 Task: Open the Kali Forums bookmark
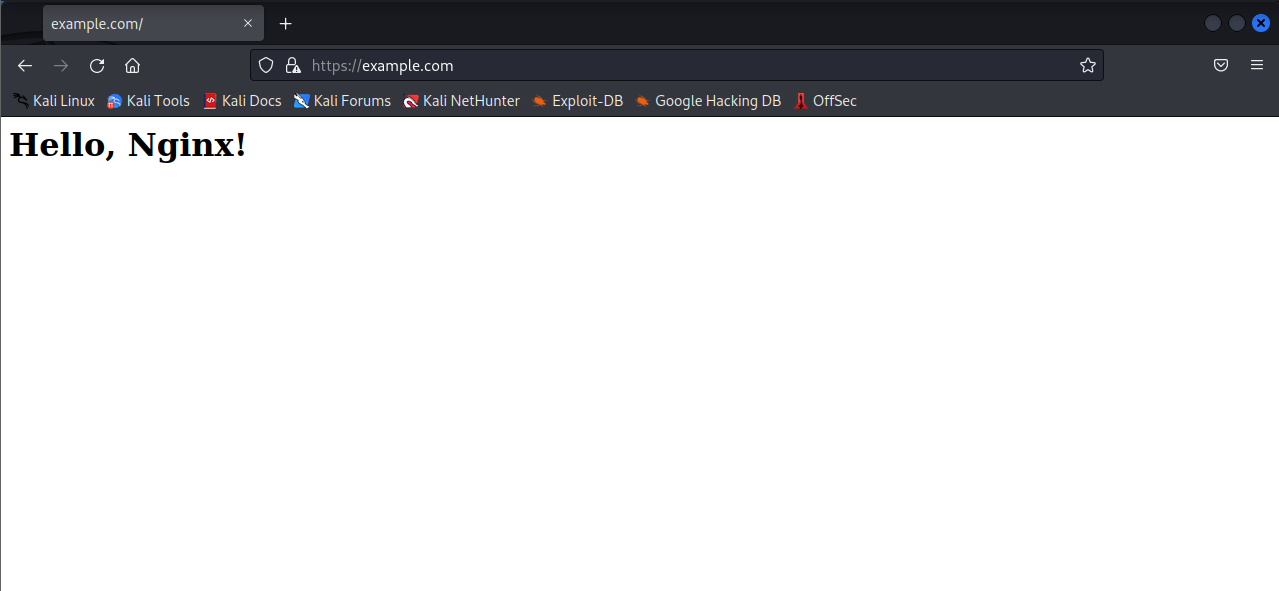point(342,101)
